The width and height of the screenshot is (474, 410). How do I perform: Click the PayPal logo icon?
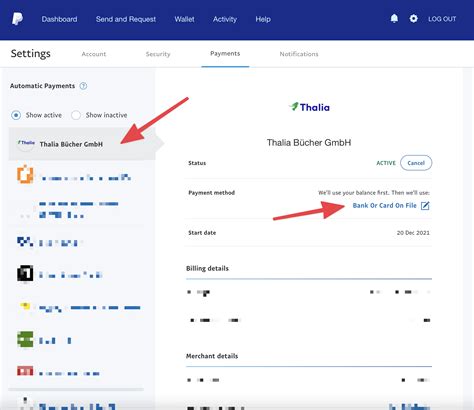point(17,19)
